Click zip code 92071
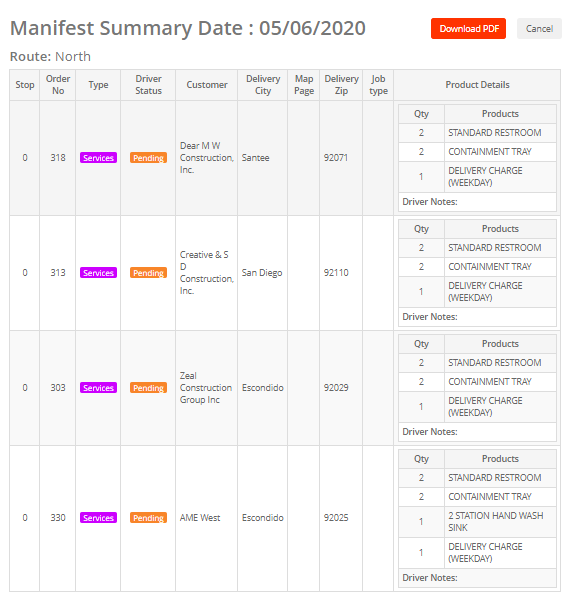This screenshot has height=598, width=570. tap(336, 158)
